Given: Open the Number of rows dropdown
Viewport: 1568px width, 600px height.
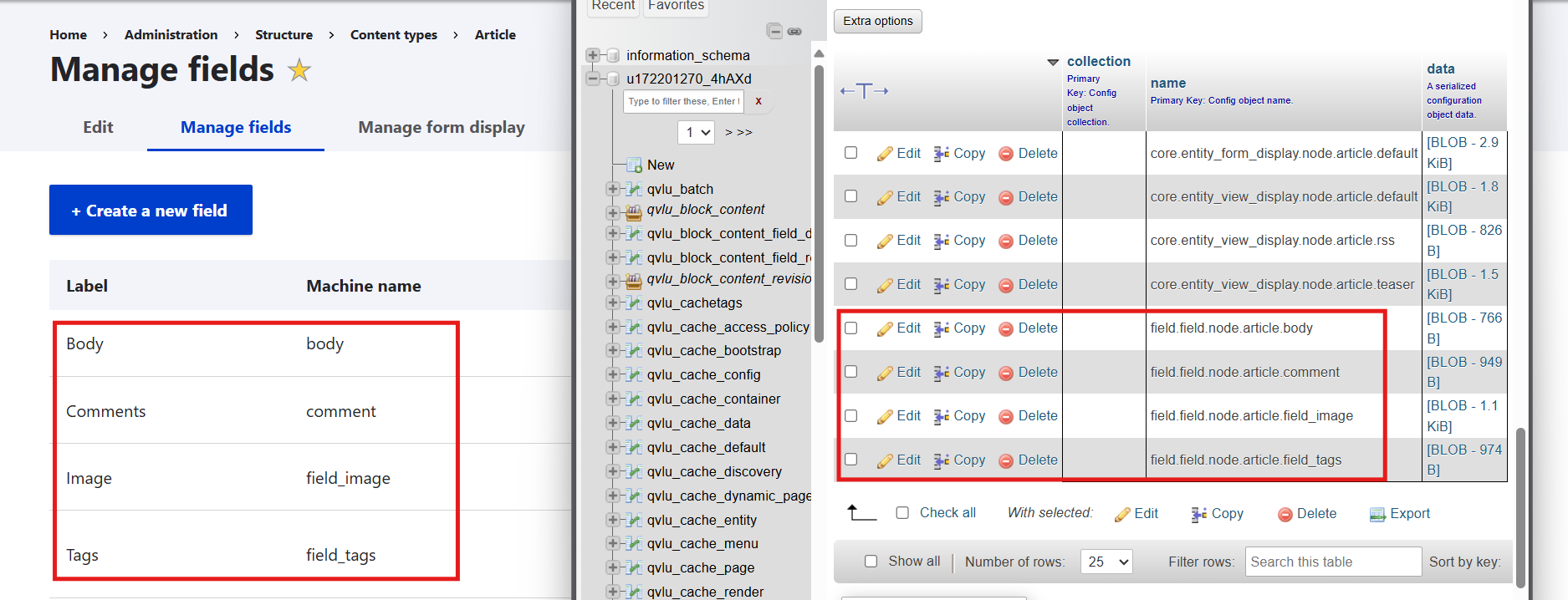Looking at the screenshot, I should pos(1106,562).
